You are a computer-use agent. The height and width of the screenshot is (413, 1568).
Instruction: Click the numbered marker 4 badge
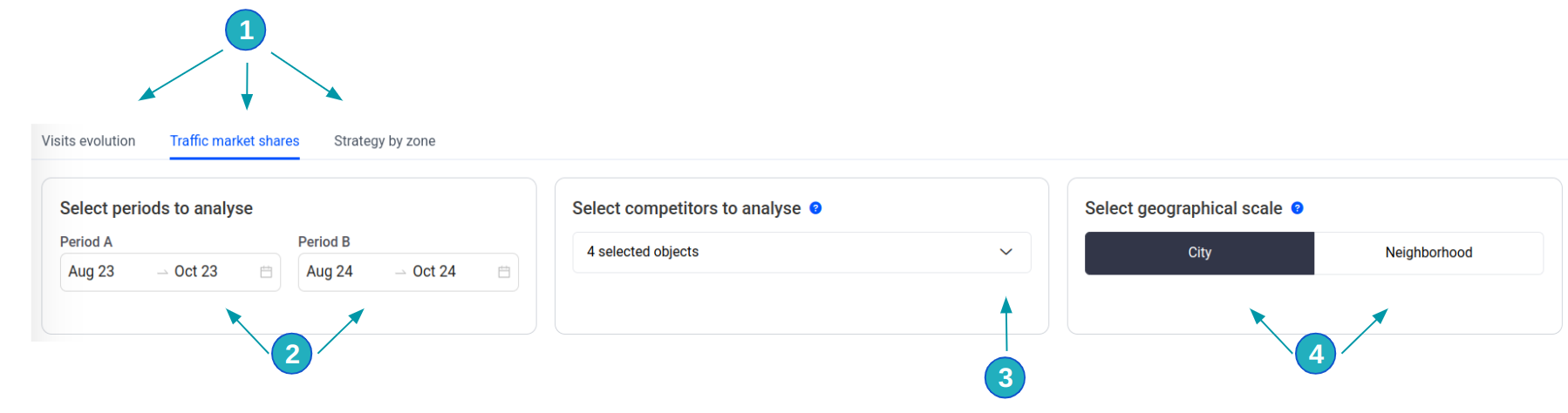(1316, 353)
